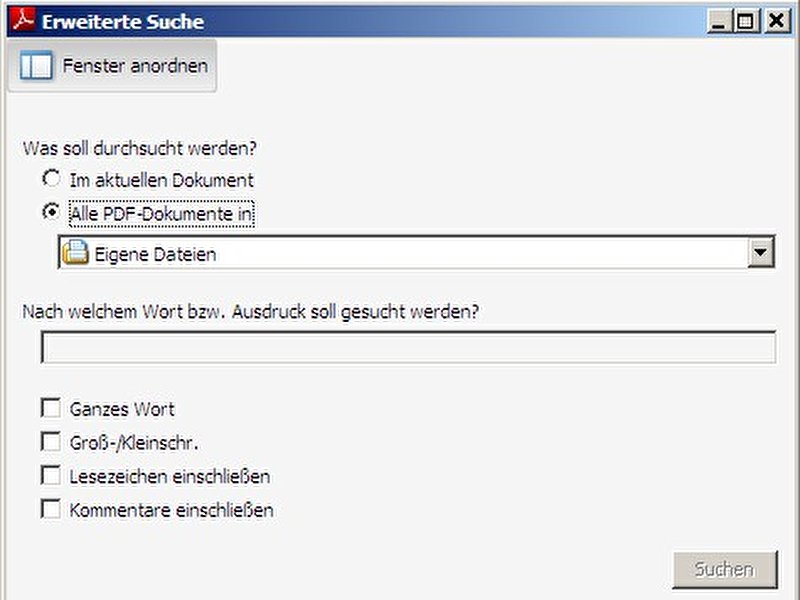The width and height of the screenshot is (800, 600).
Task: Close the Erweiterte Suche window
Action: pyautogui.click(x=777, y=21)
